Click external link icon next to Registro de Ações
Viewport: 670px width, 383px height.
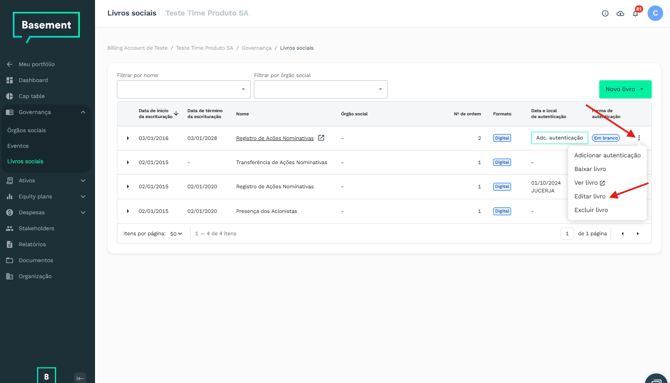(321, 138)
